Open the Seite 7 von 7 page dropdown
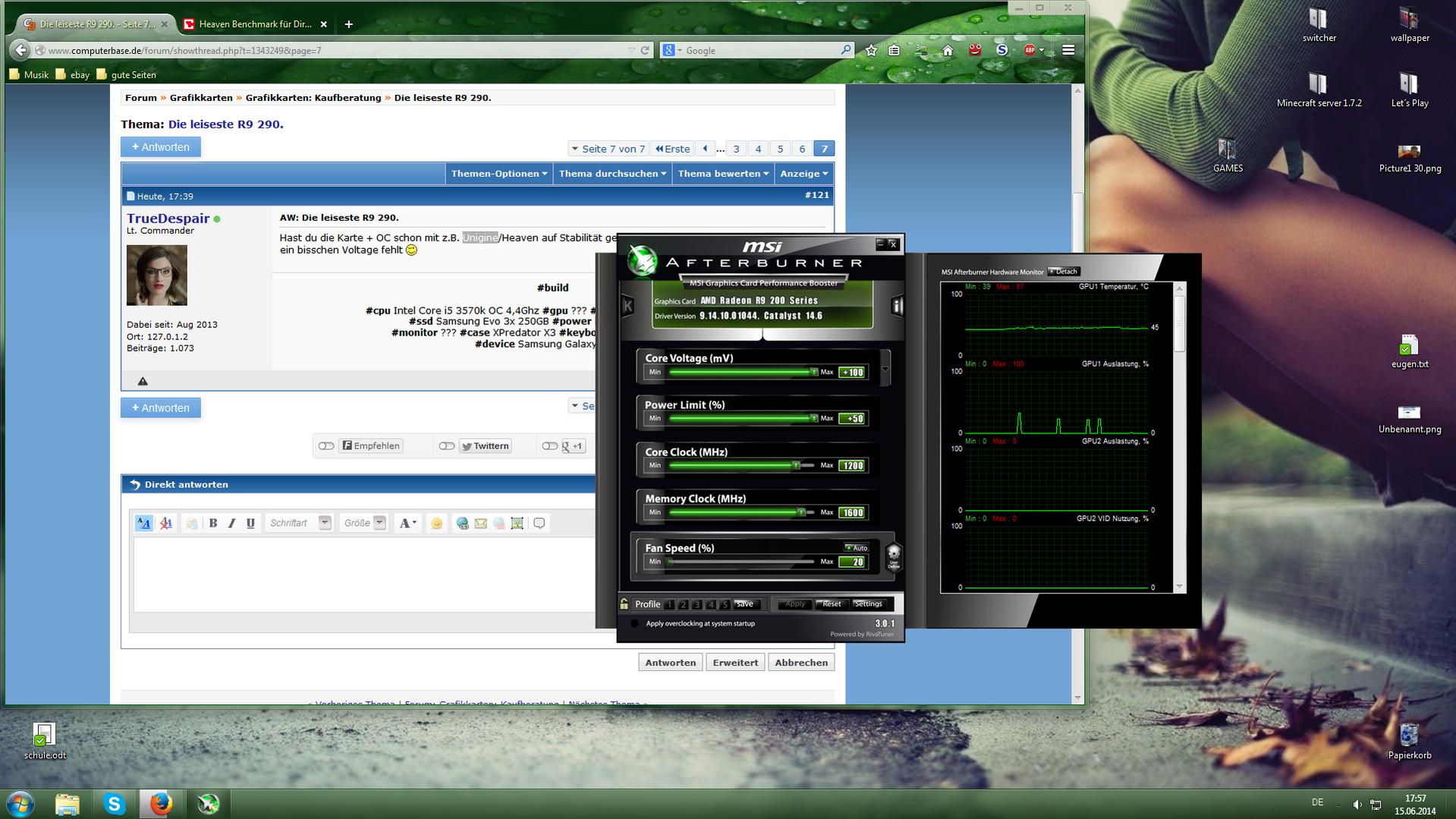The image size is (1456, 819). tap(609, 149)
